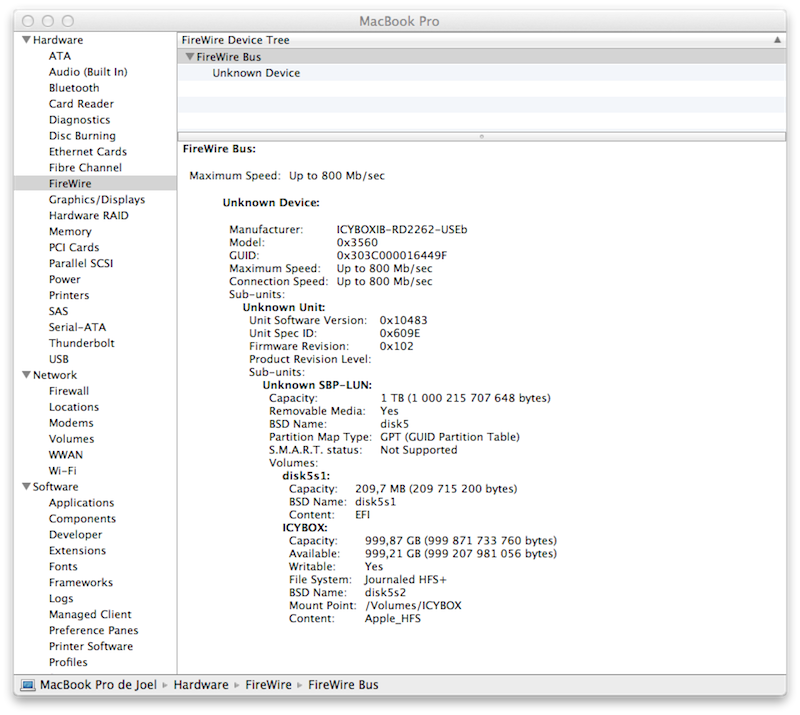The width and height of the screenshot is (800, 715).
Task: Open Printer Software entry
Action: [x=91, y=646]
